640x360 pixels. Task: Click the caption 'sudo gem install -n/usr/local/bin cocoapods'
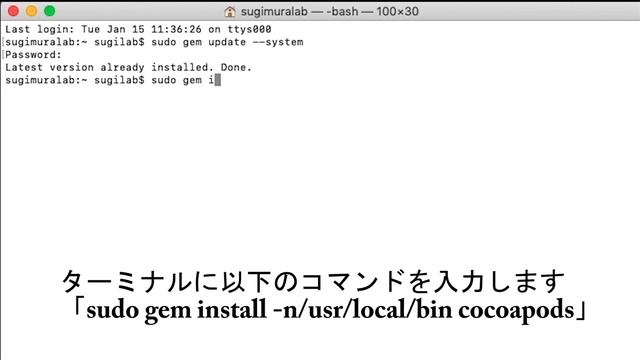click(330, 310)
